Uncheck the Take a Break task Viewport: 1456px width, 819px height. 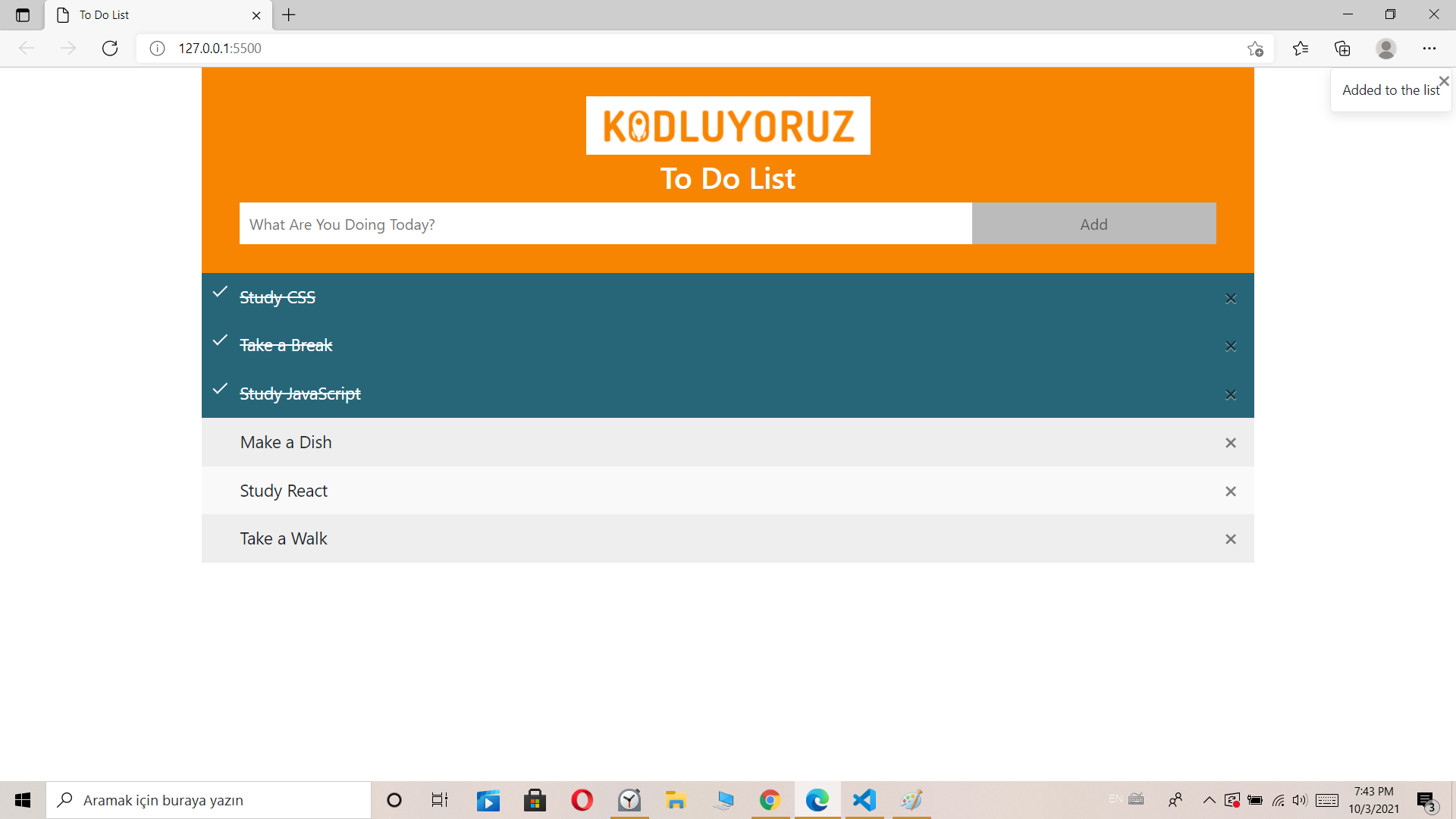tap(286, 345)
